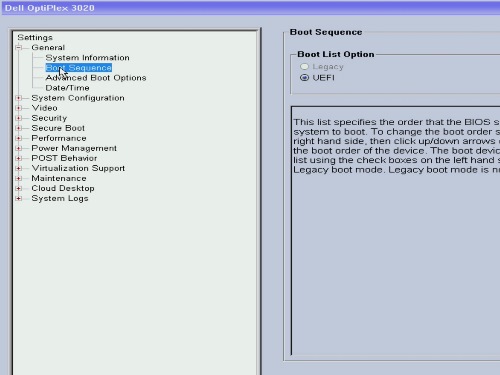Expand the Cloud Desktop node
This screenshot has height=375, width=500.
[x=19, y=188]
